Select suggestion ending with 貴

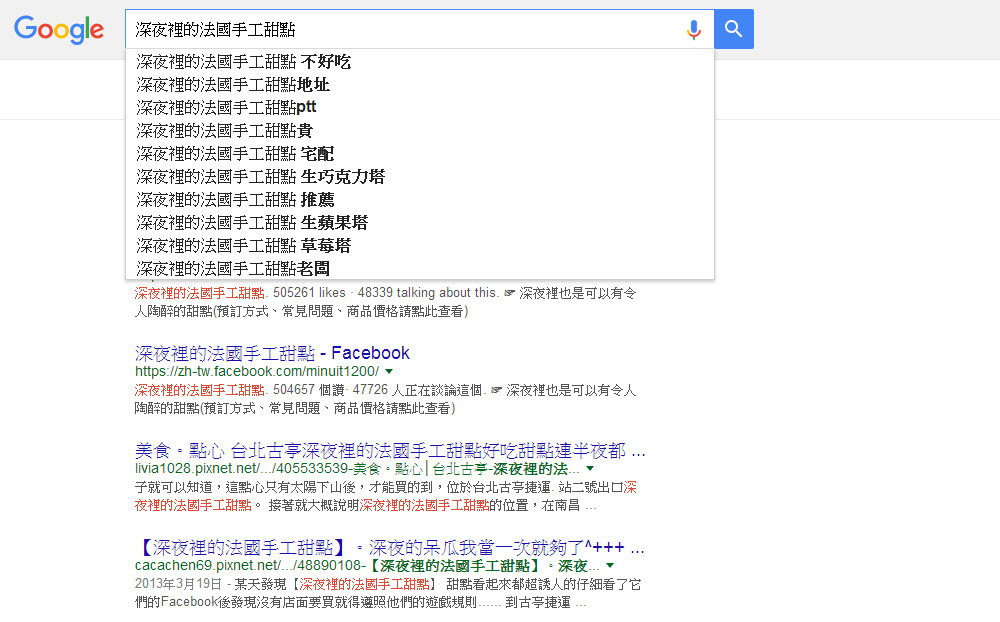(x=420, y=131)
